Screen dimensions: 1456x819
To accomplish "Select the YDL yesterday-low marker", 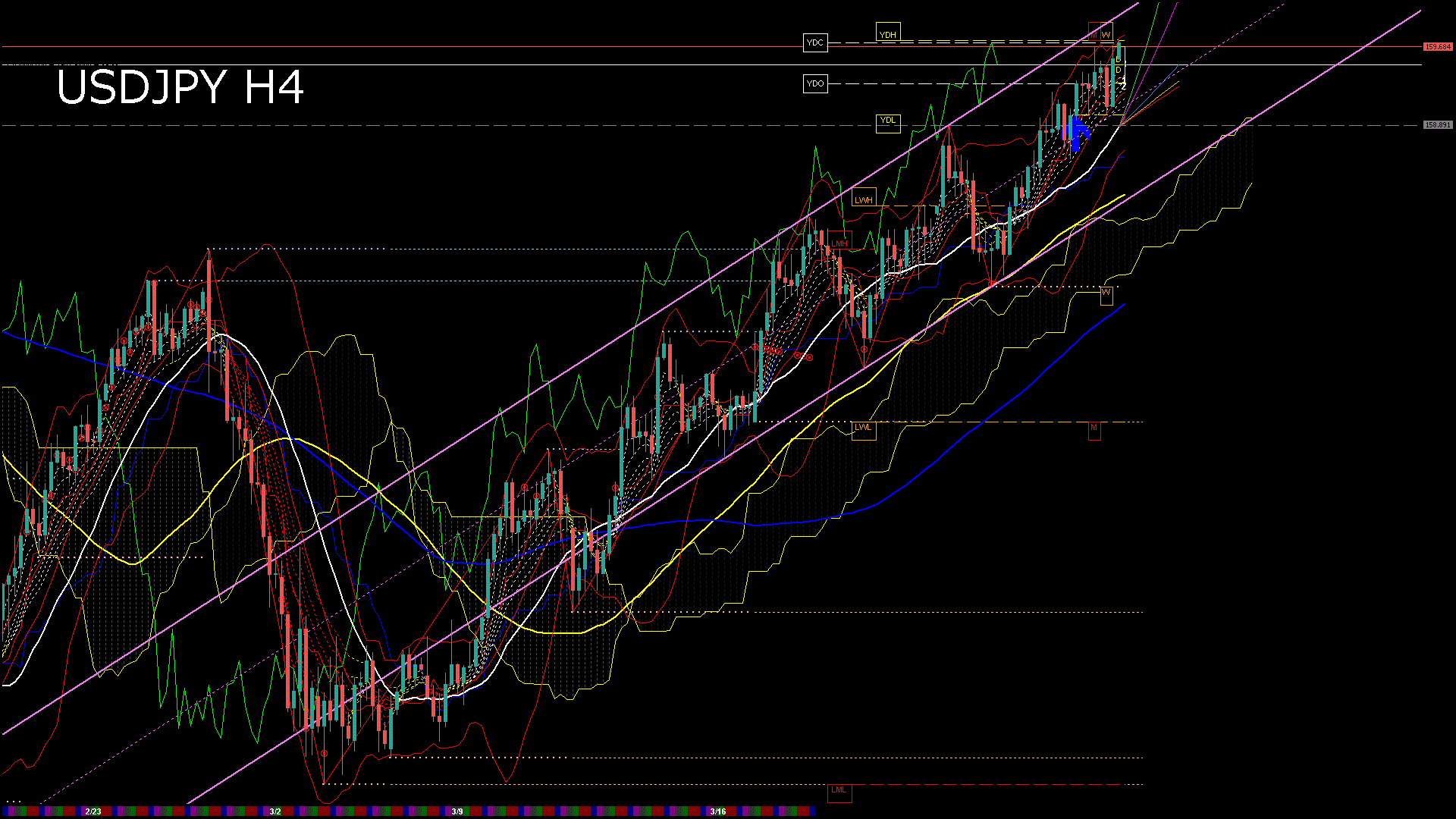I will click(x=888, y=120).
